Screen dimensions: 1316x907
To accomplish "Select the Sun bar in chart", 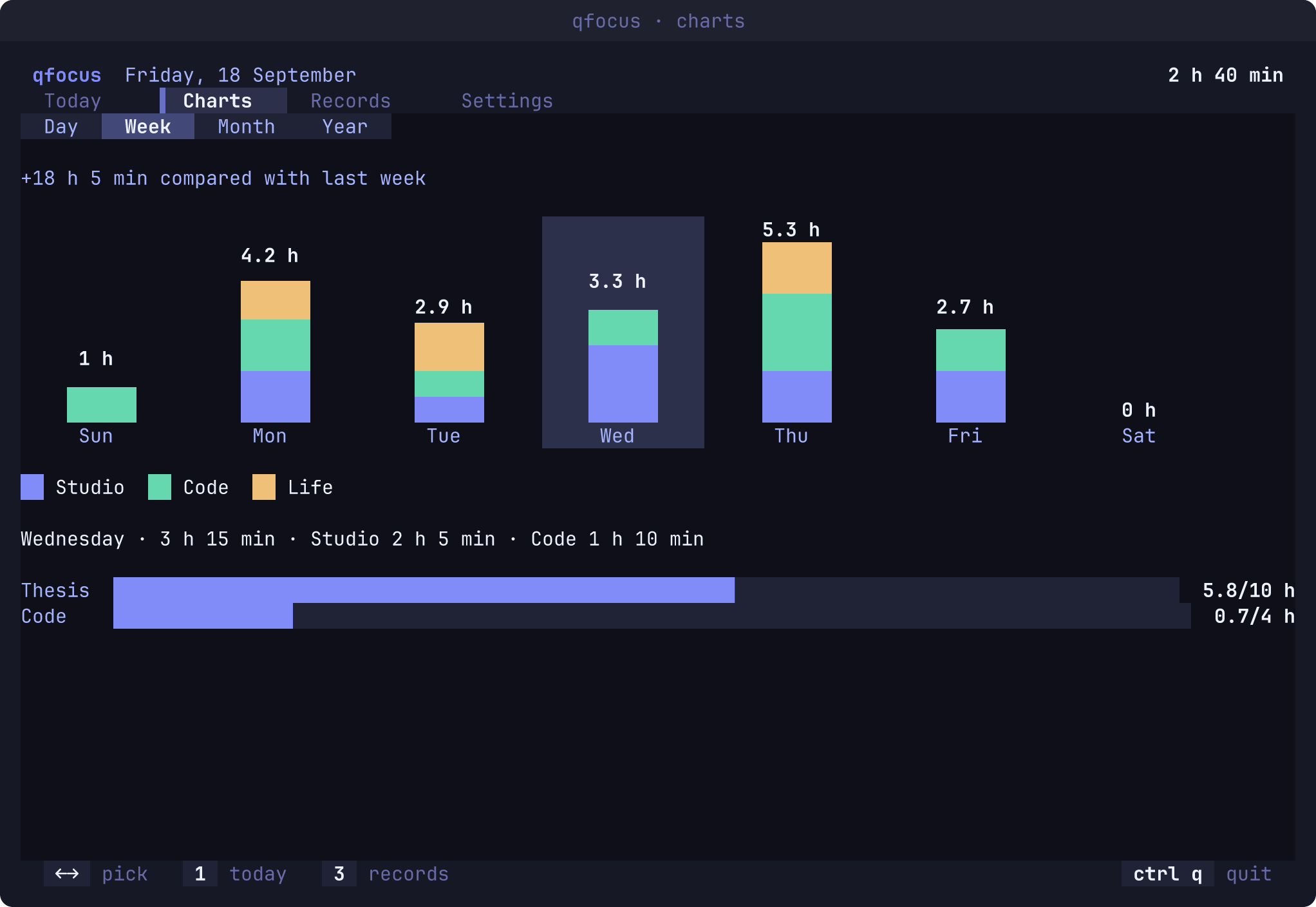I will pyautogui.click(x=102, y=405).
